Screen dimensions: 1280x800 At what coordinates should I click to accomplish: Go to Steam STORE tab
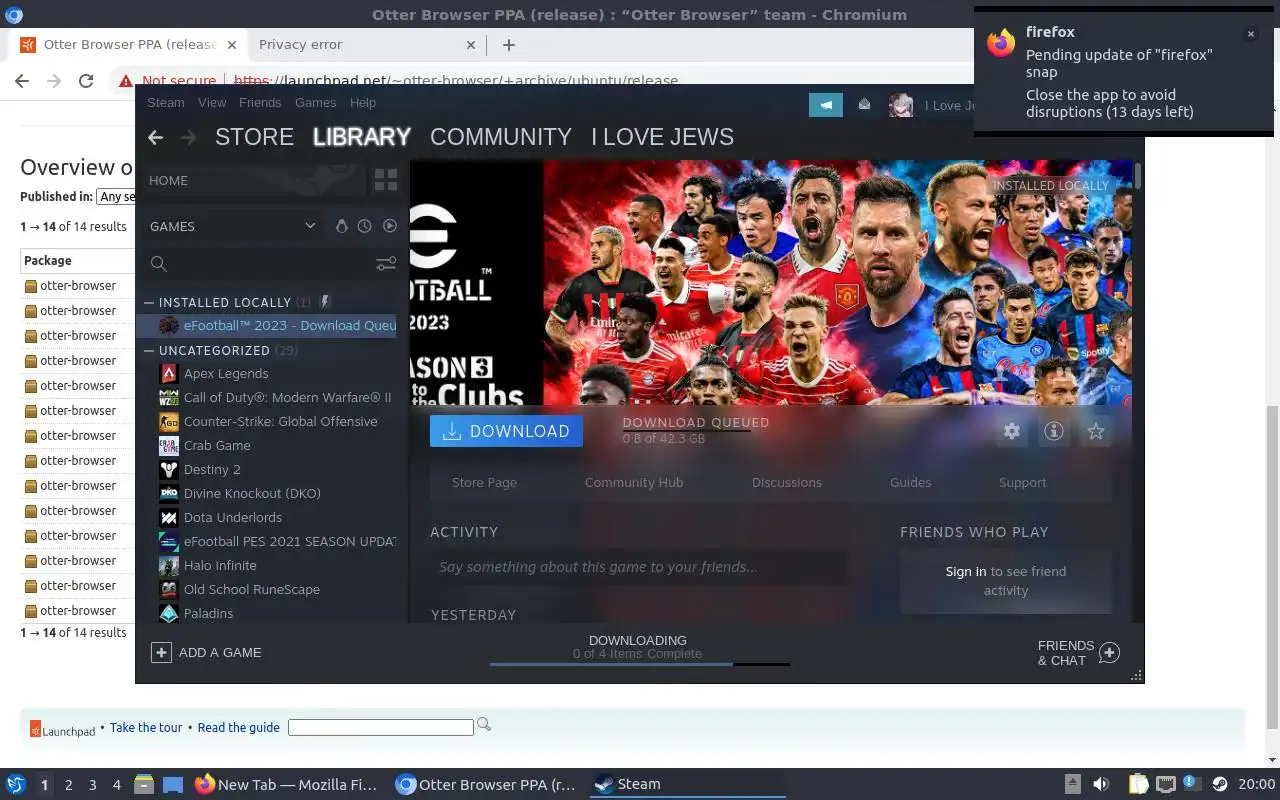click(x=254, y=137)
